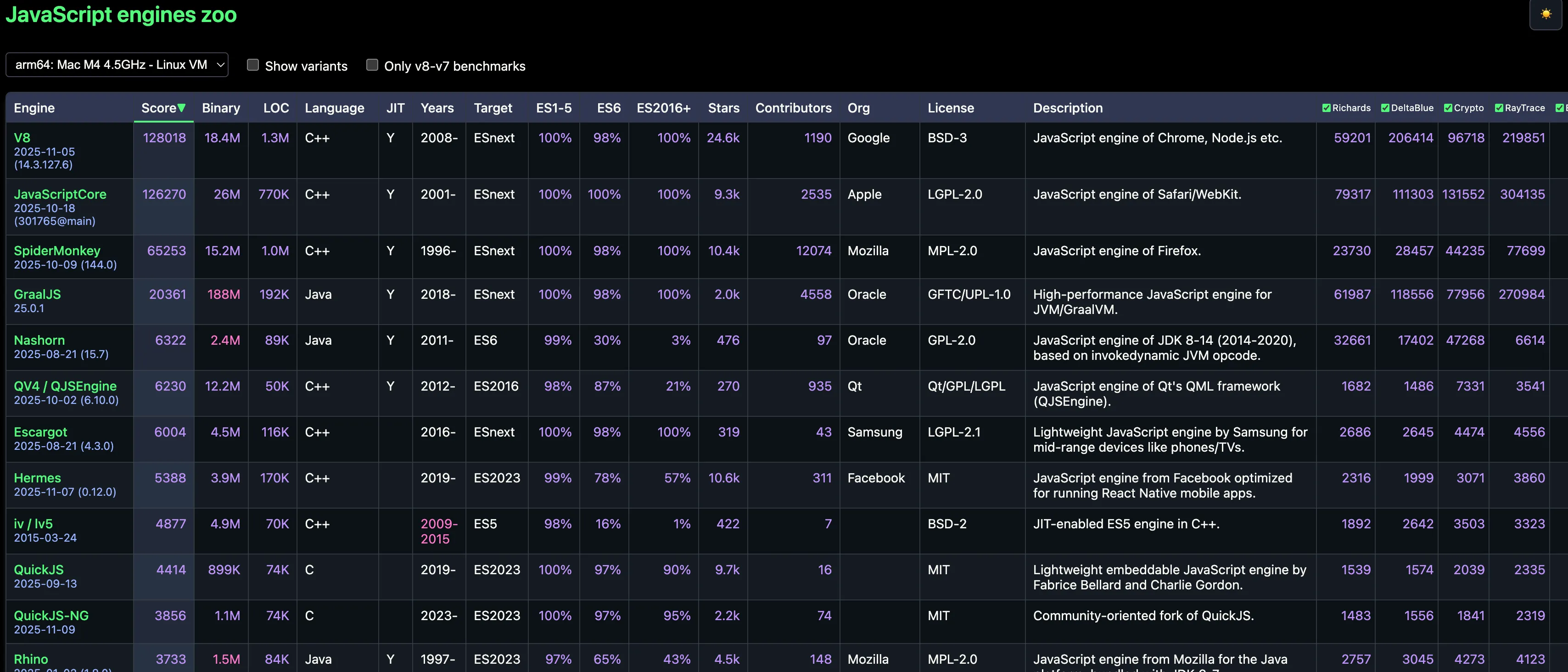Click the SpiderMonkey engine name
The image size is (1568, 672).
[x=56, y=251]
